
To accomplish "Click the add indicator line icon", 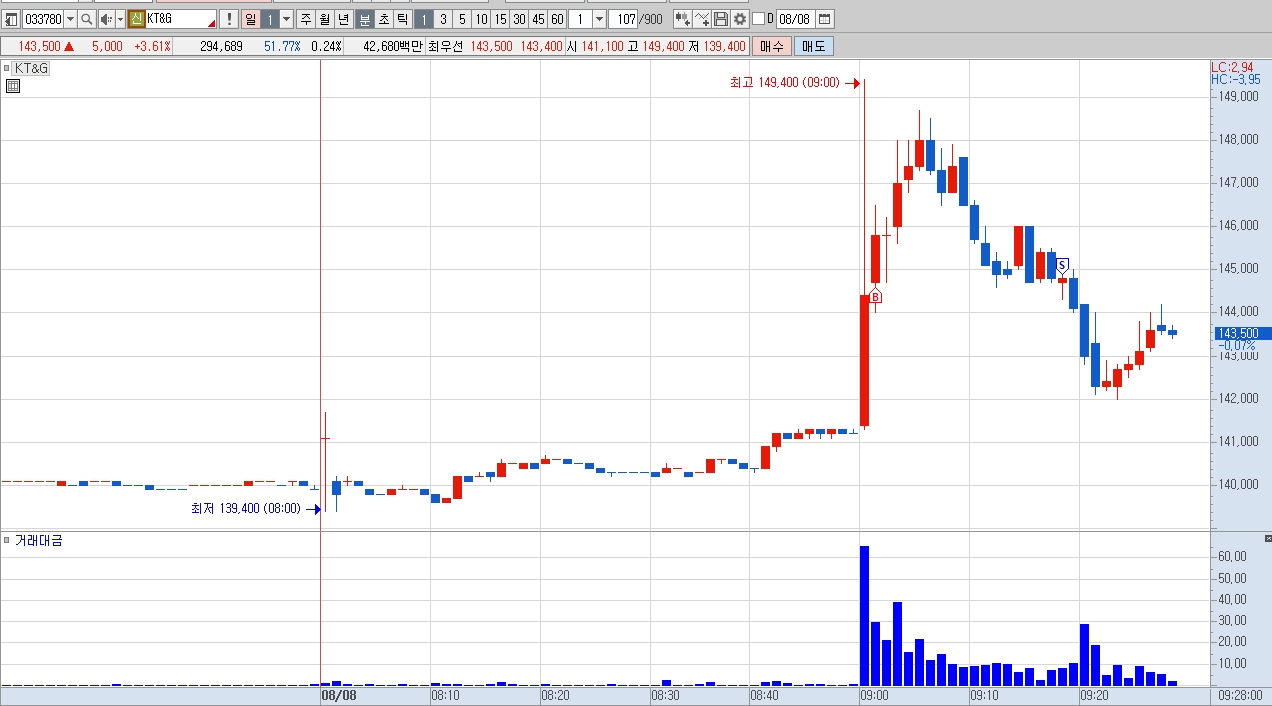I will (702, 19).
